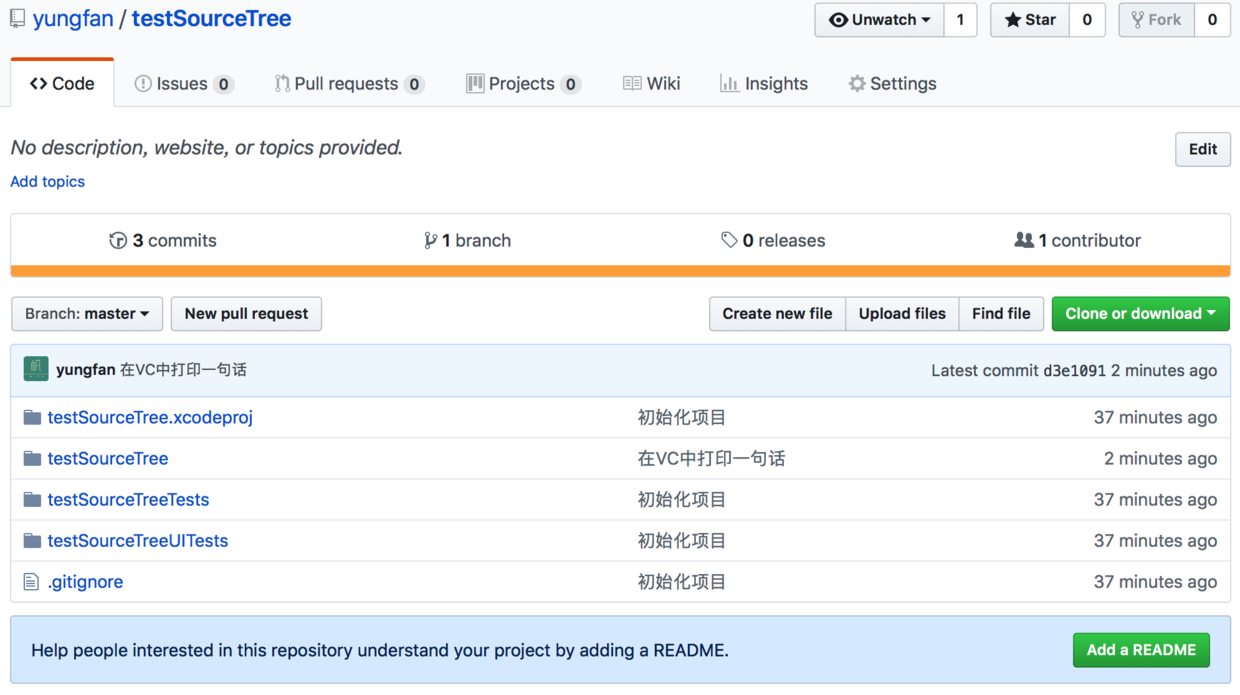This screenshot has width=1240, height=695.
Task: Click the Upload files button
Action: pyautogui.click(x=902, y=314)
